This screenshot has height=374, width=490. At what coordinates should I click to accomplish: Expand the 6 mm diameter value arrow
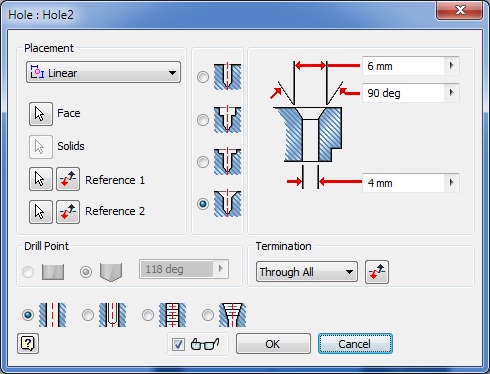point(452,66)
